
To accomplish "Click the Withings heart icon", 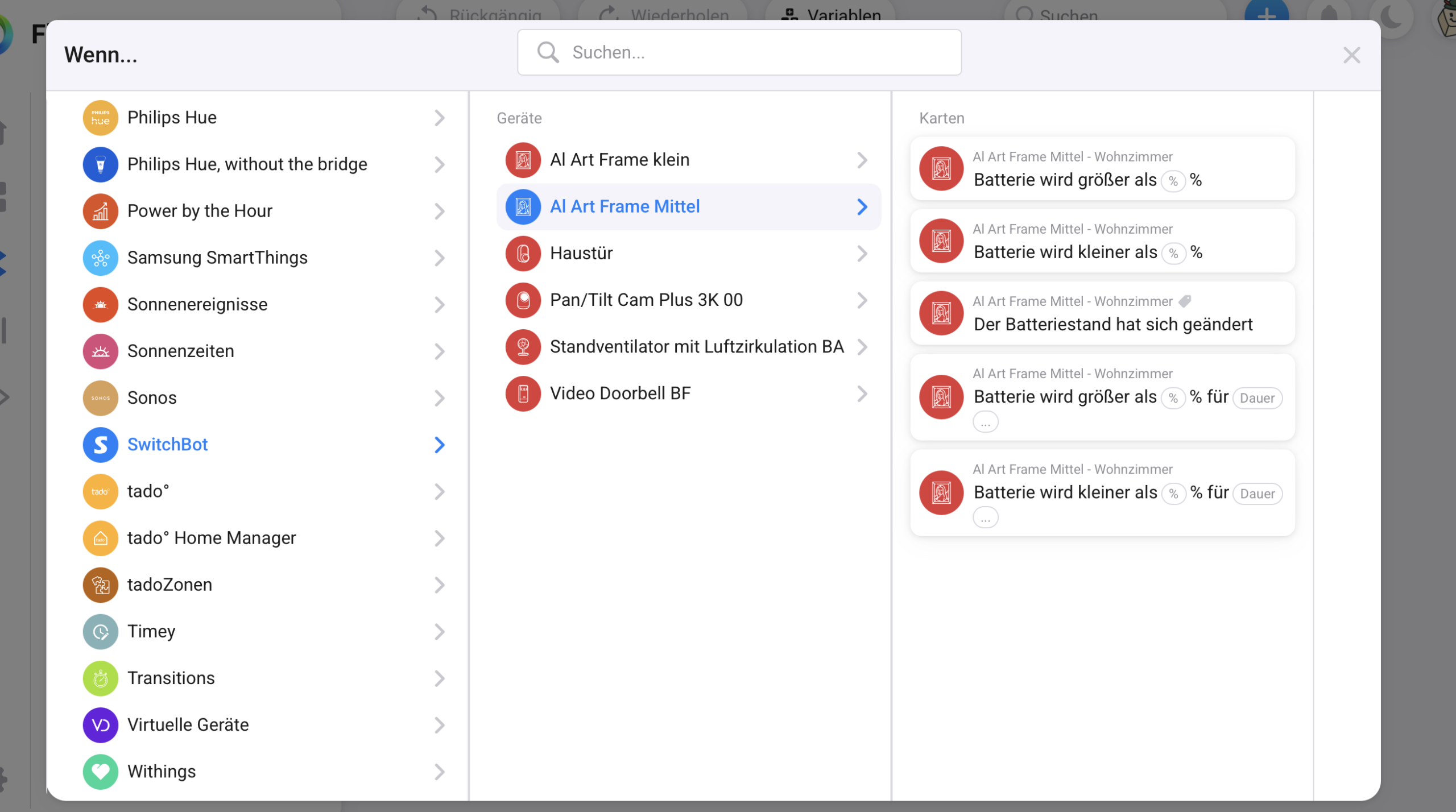I will click(101, 771).
